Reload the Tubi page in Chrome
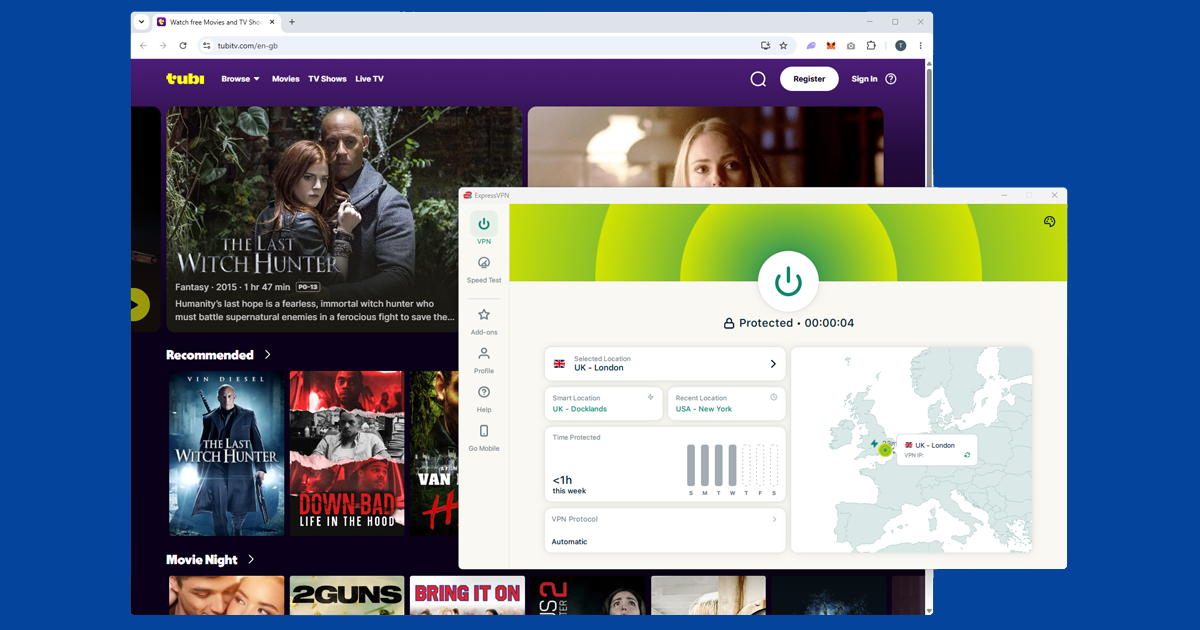 [183, 46]
